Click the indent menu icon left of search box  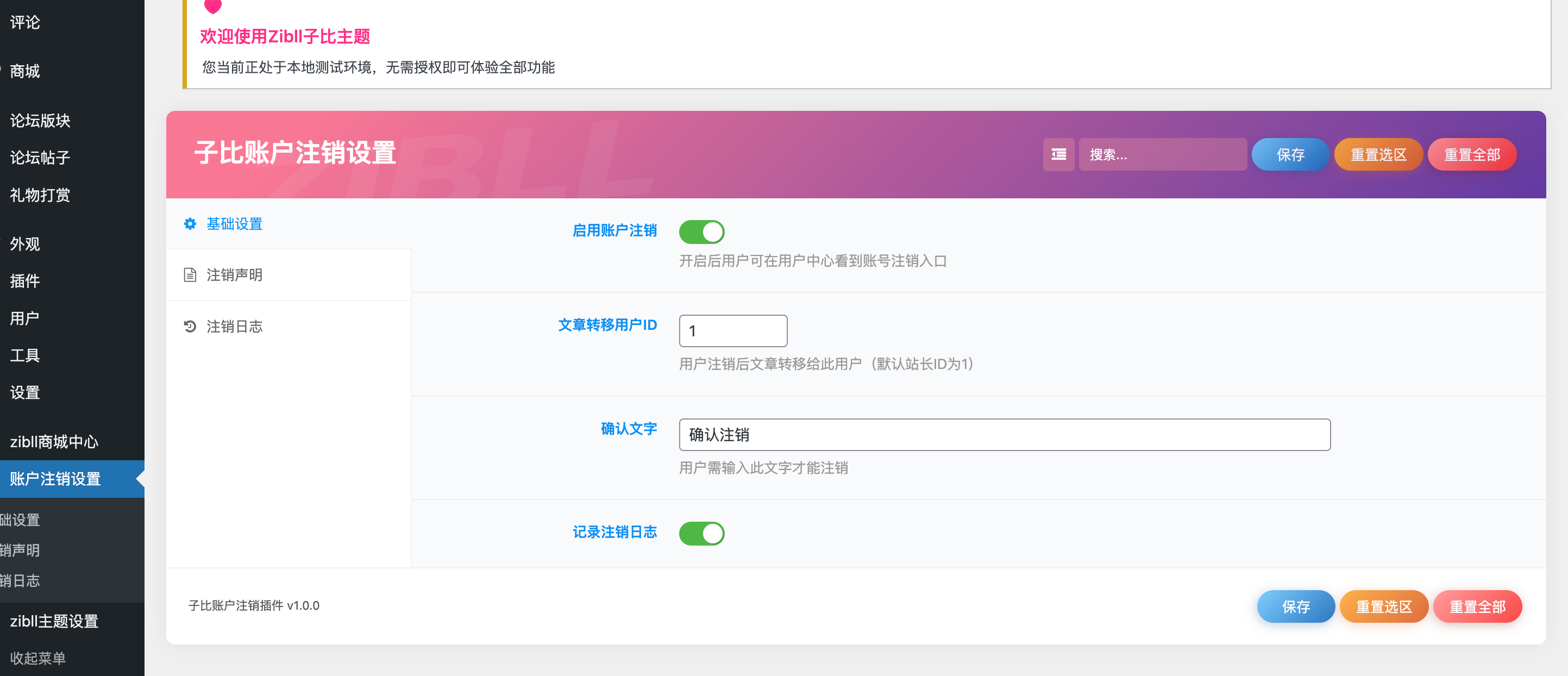(x=1058, y=155)
